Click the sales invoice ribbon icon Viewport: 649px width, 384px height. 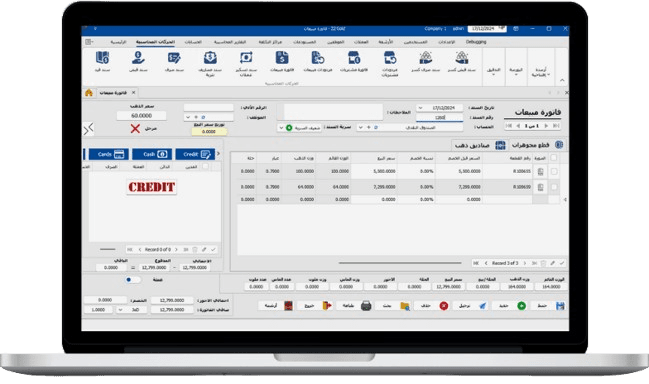[x=282, y=58]
